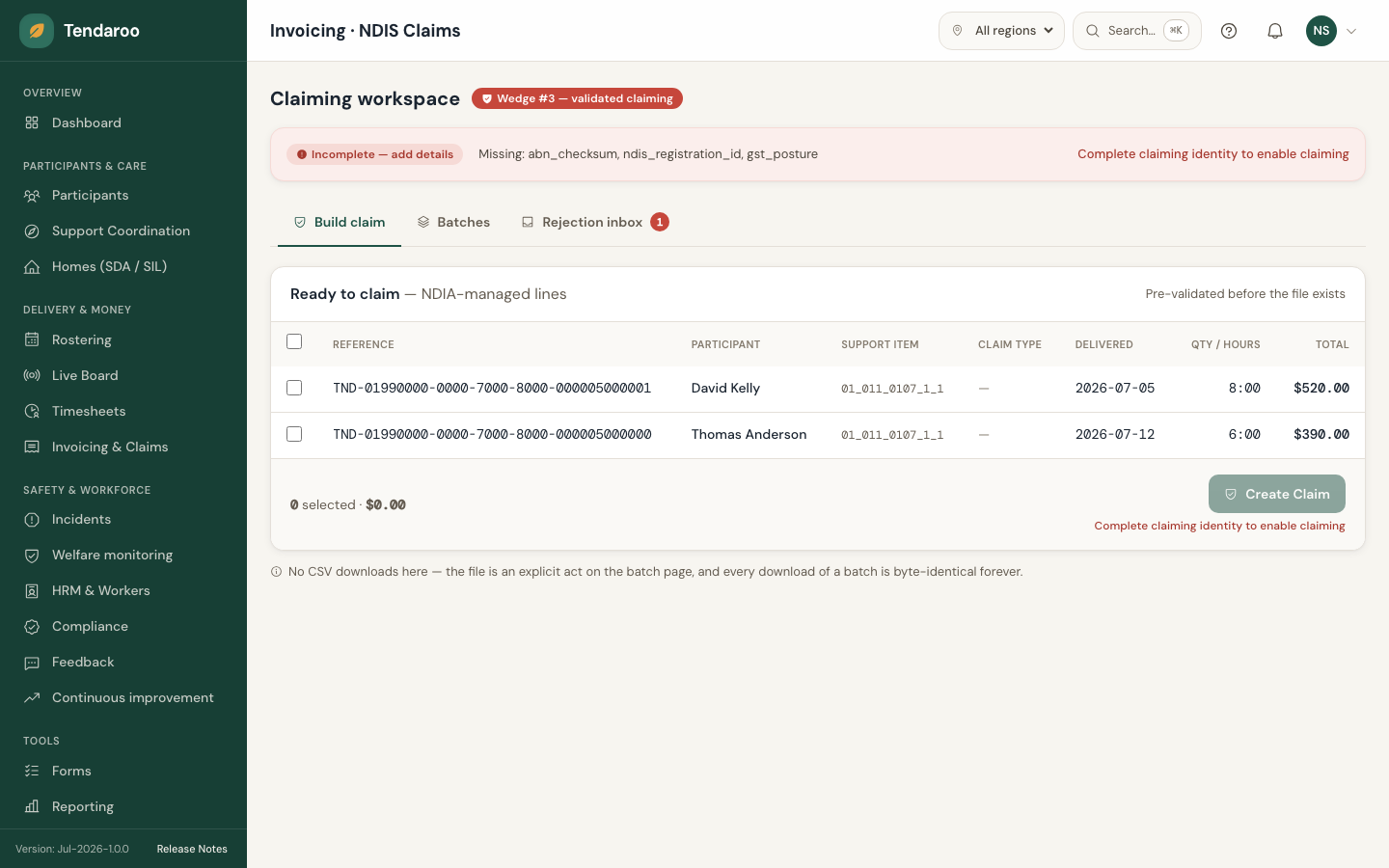This screenshot has width=1389, height=868.
Task: Expand the NS user account menu
Action: coord(1332,31)
